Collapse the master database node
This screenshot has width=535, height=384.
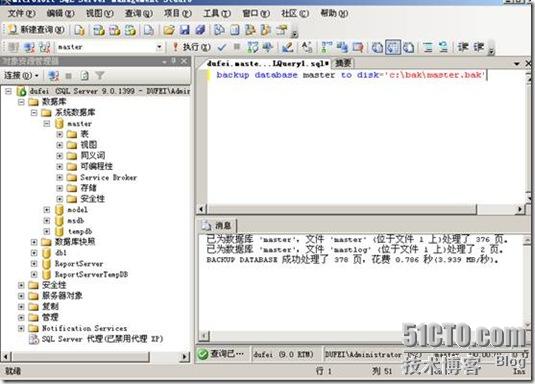[x=47, y=124]
